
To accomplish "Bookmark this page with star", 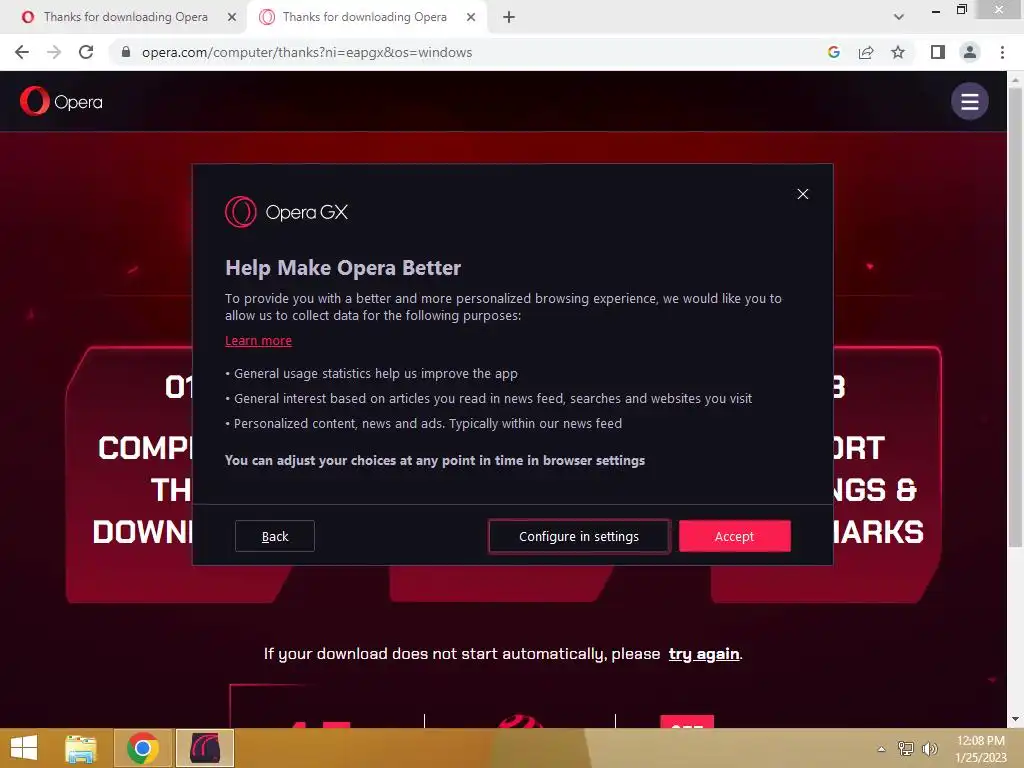I will [x=898, y=52].
